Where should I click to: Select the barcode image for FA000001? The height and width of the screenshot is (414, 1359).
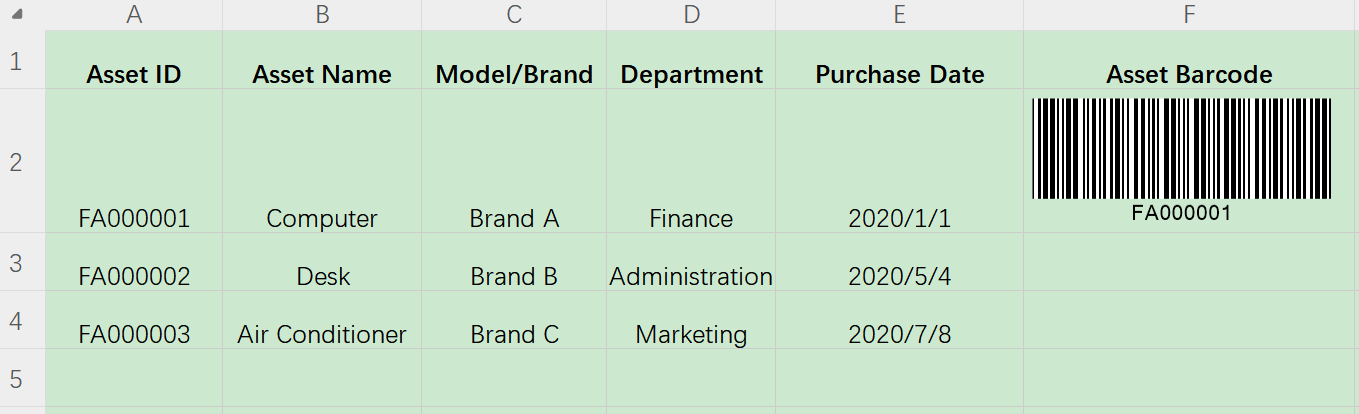(x=1181, y=158)
